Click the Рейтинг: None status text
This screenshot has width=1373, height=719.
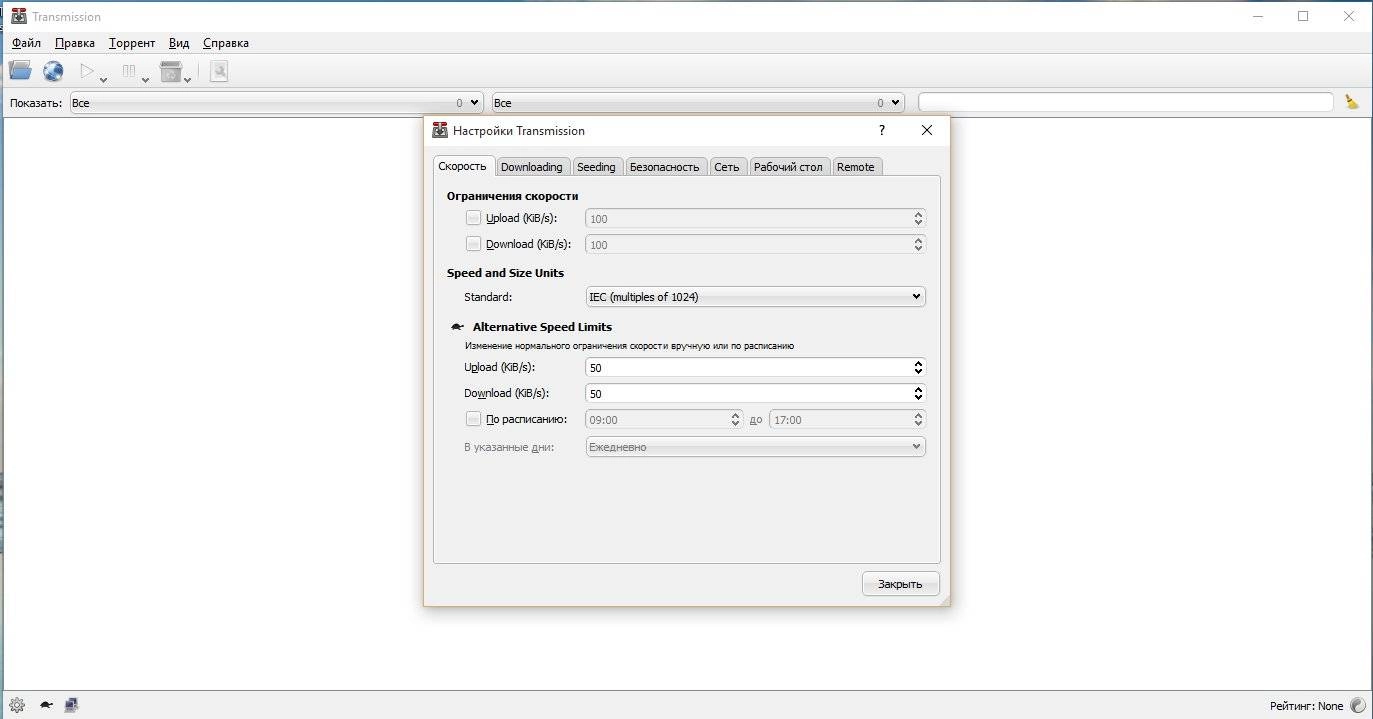(x=1306, y=706)
